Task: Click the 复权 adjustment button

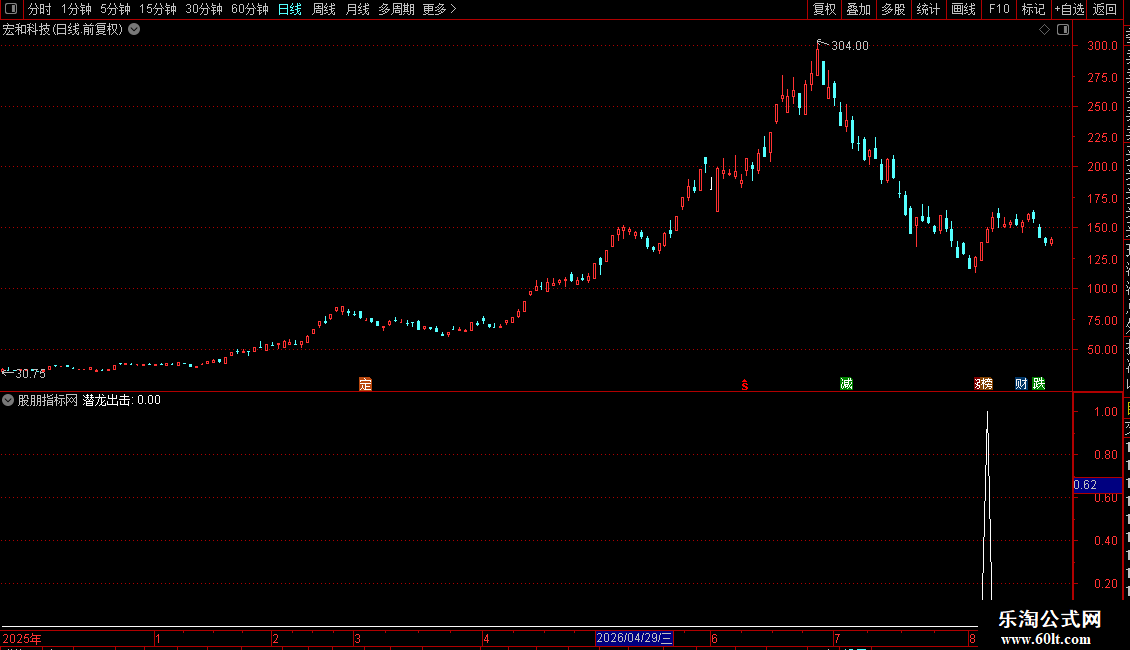Action: tap(824, 9)
